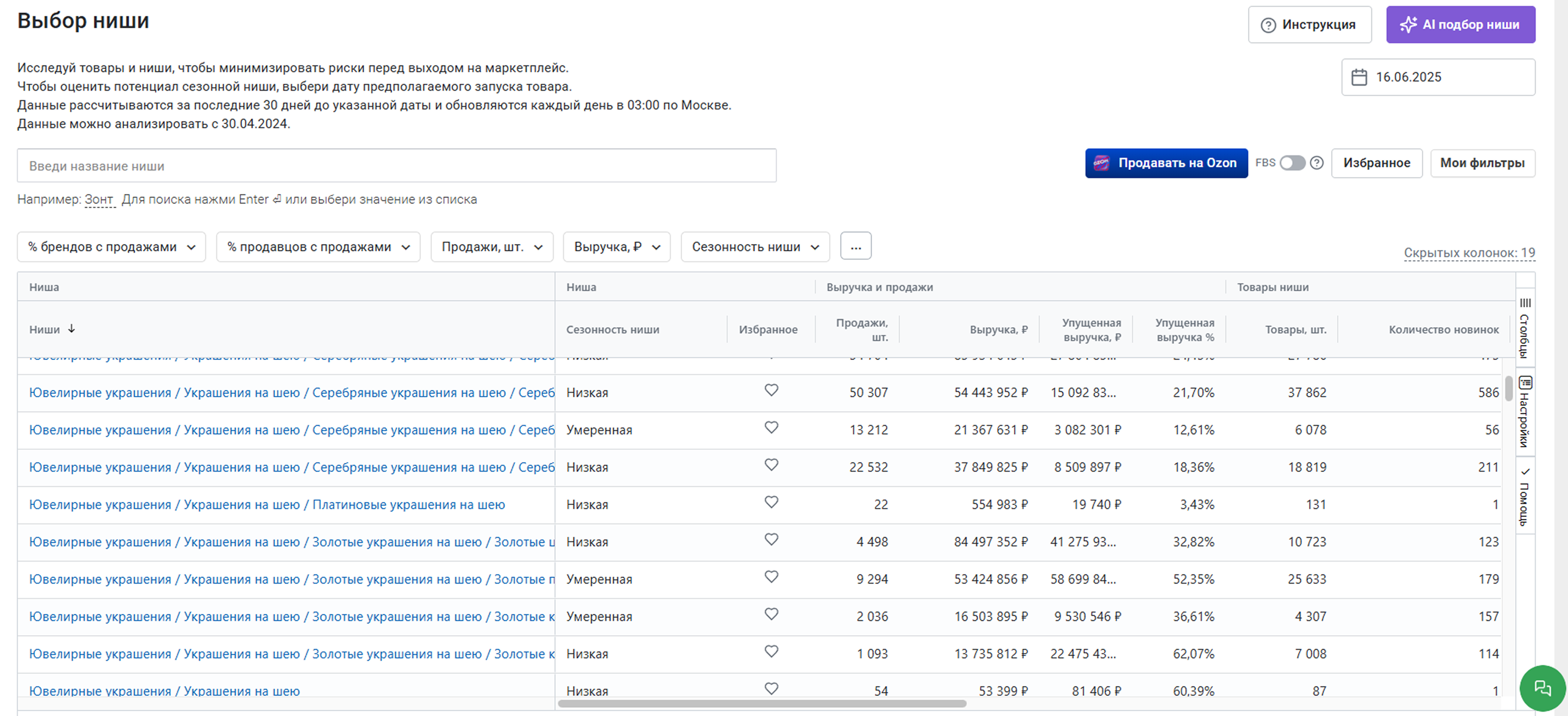Click the columns icon above Столбцы

click(x=1525, y=303)
